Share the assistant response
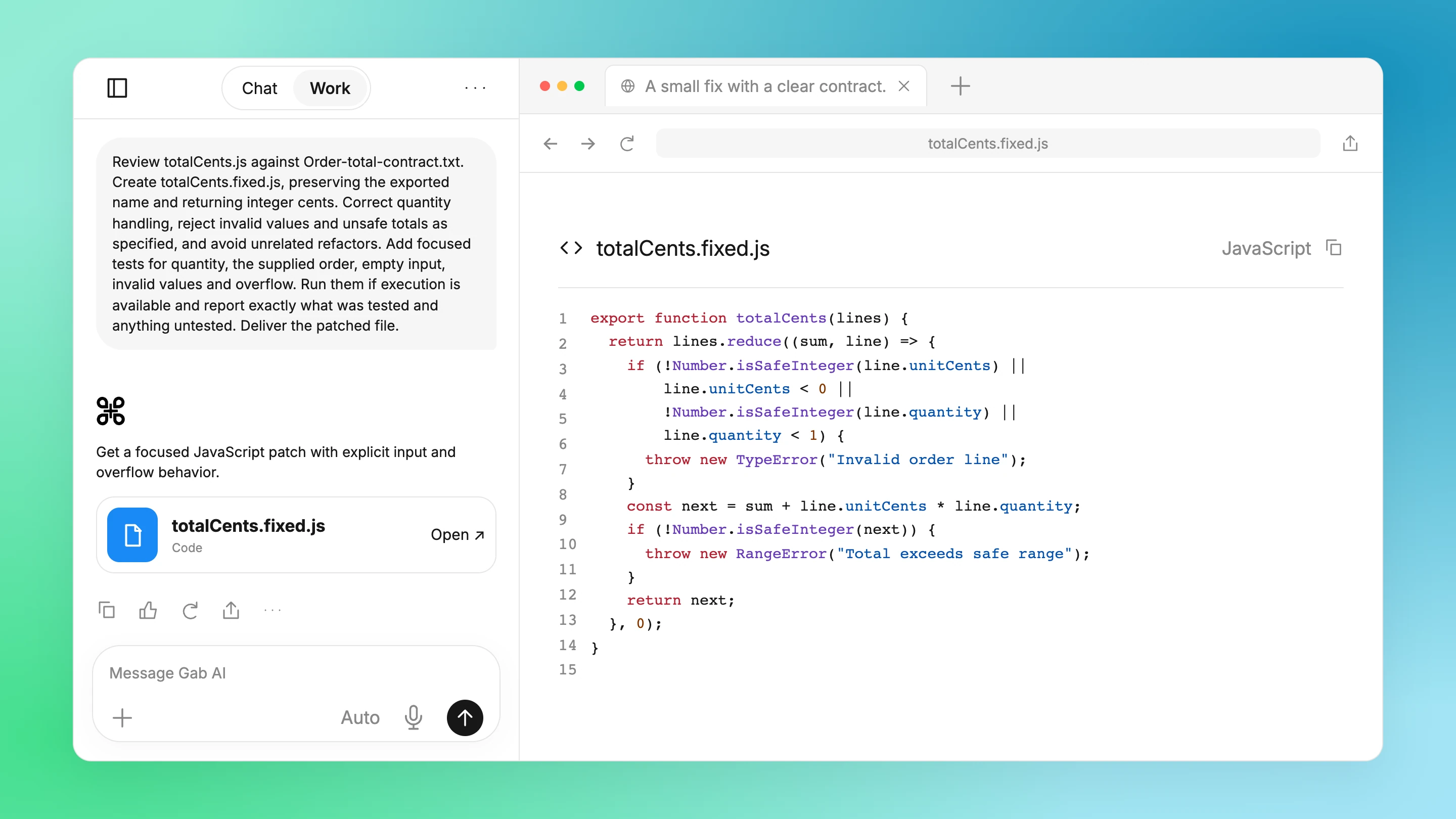 coord(231,610)
